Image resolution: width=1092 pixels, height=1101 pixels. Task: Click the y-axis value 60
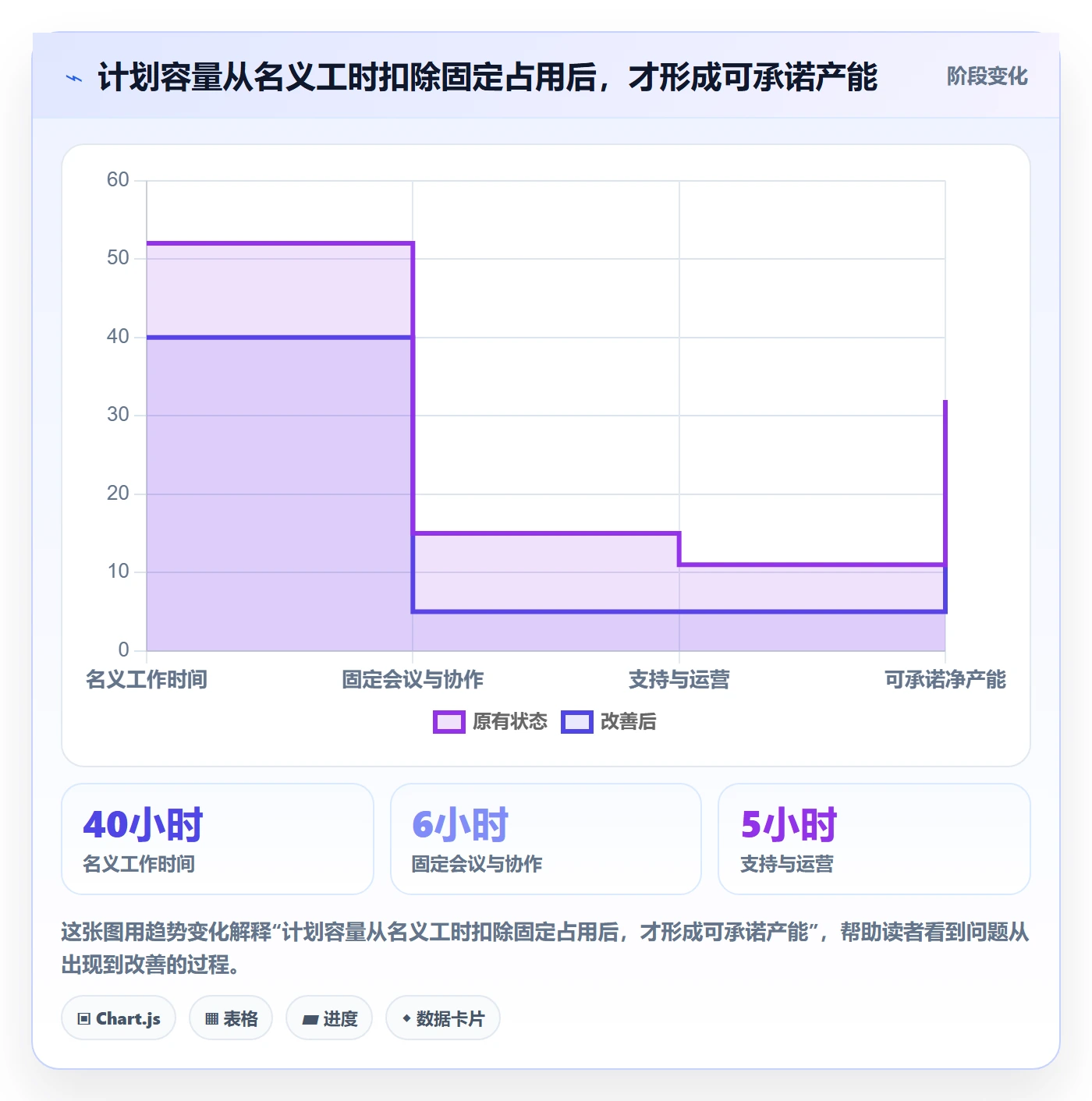click(x=118, y=180)
